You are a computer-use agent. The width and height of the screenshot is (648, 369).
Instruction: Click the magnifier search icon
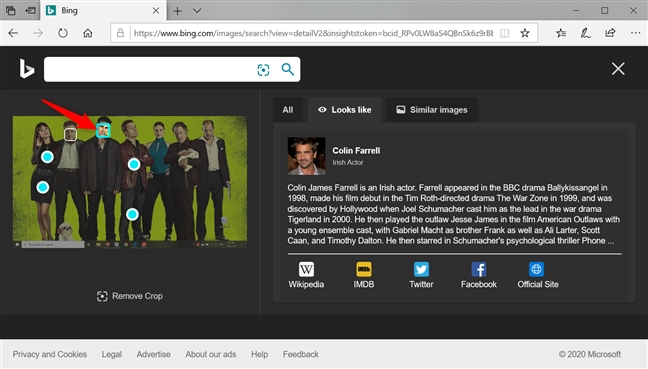point(288,69)
